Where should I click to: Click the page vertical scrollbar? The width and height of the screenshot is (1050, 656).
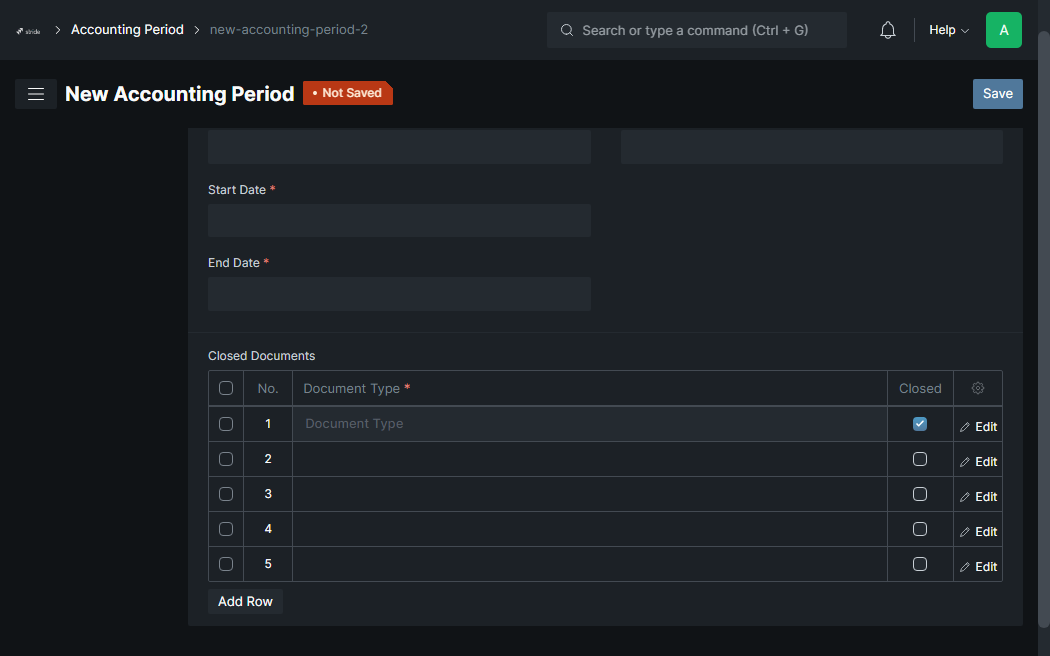pyautogui.click(x=1043, y=328)
